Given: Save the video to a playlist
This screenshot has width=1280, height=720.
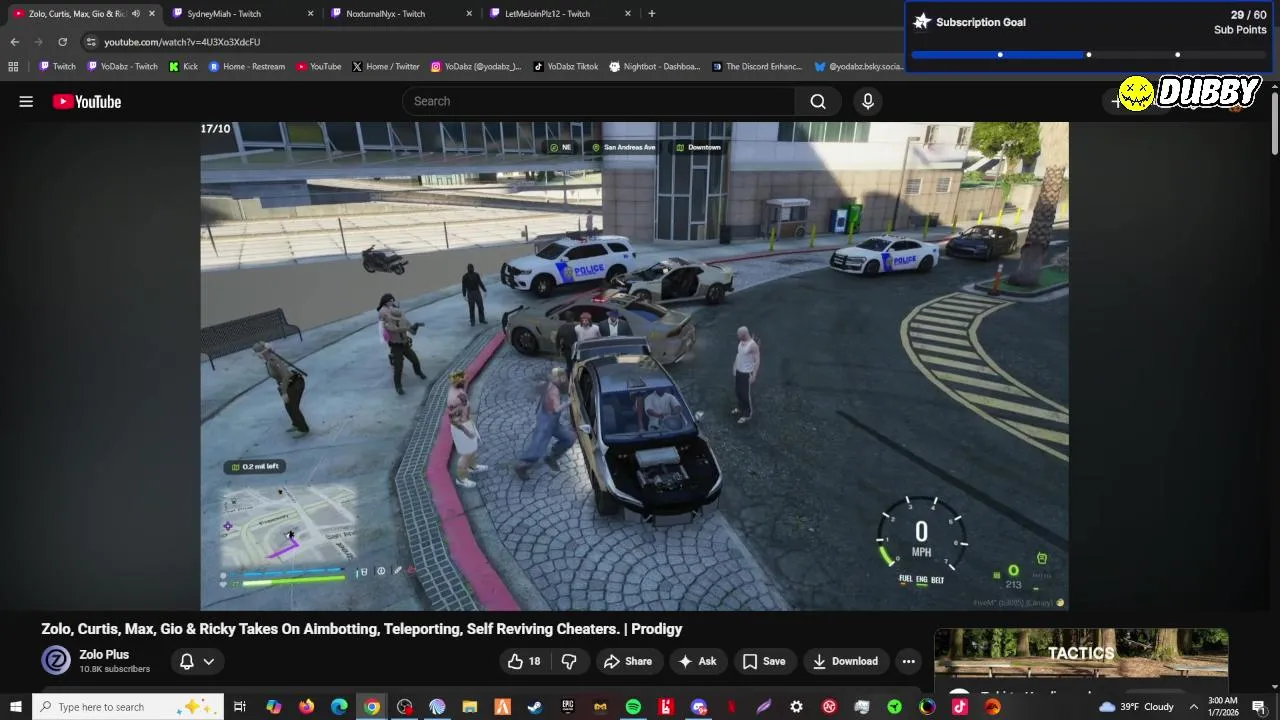Looking at the screenshot, I should coord(764,661).
